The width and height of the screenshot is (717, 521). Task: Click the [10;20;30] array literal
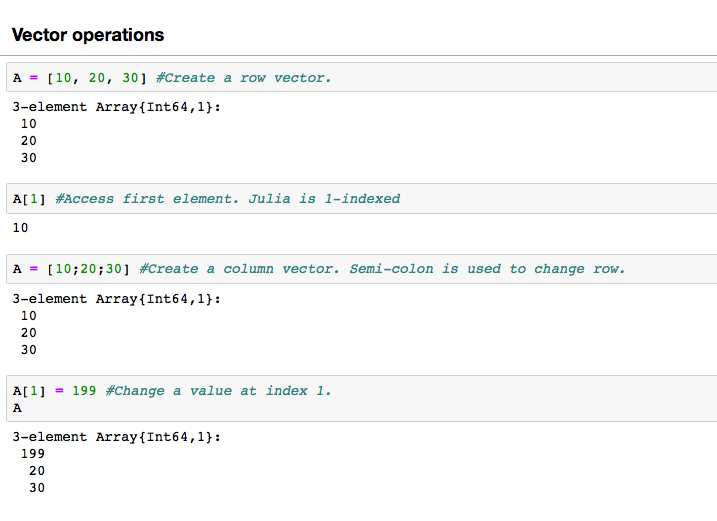click(x=89, y=269)
